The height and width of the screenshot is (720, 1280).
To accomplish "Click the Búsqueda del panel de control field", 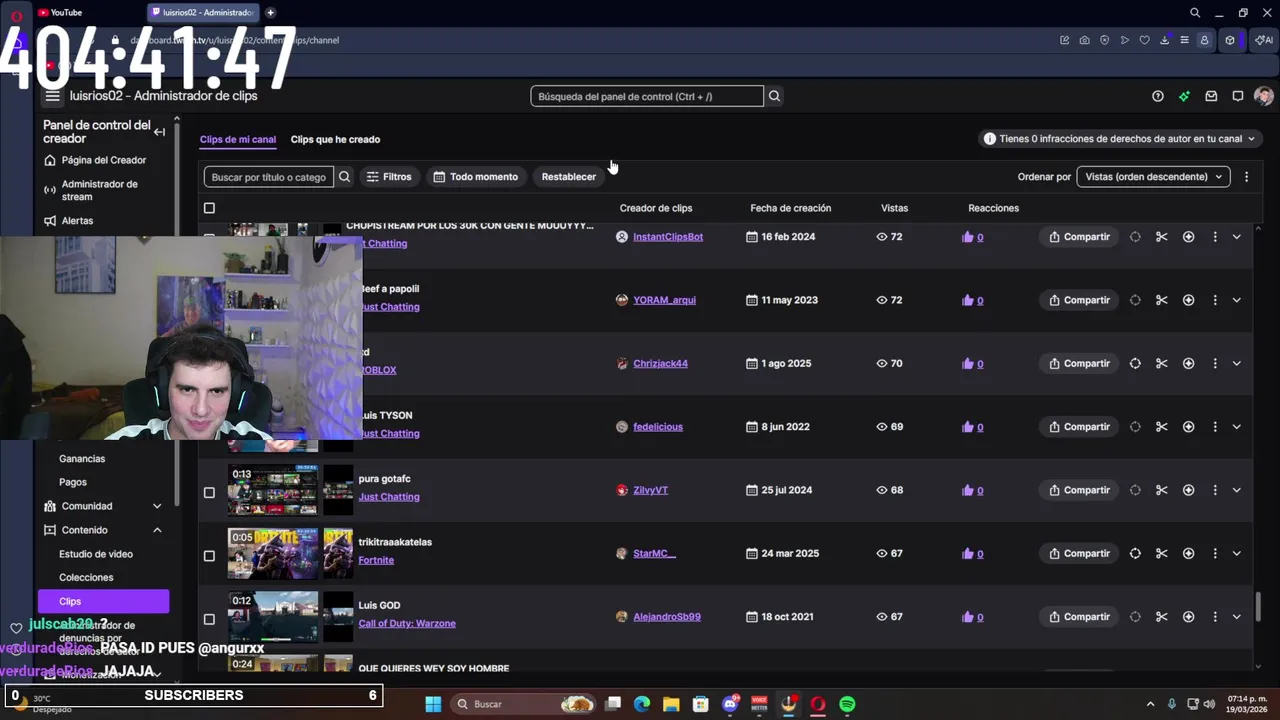I will (x=647, y=96).
